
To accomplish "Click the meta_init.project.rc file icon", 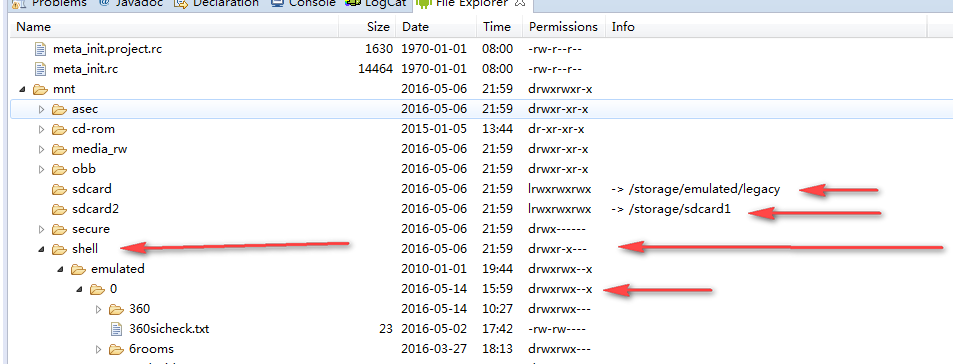I will [x=40, y=49].
